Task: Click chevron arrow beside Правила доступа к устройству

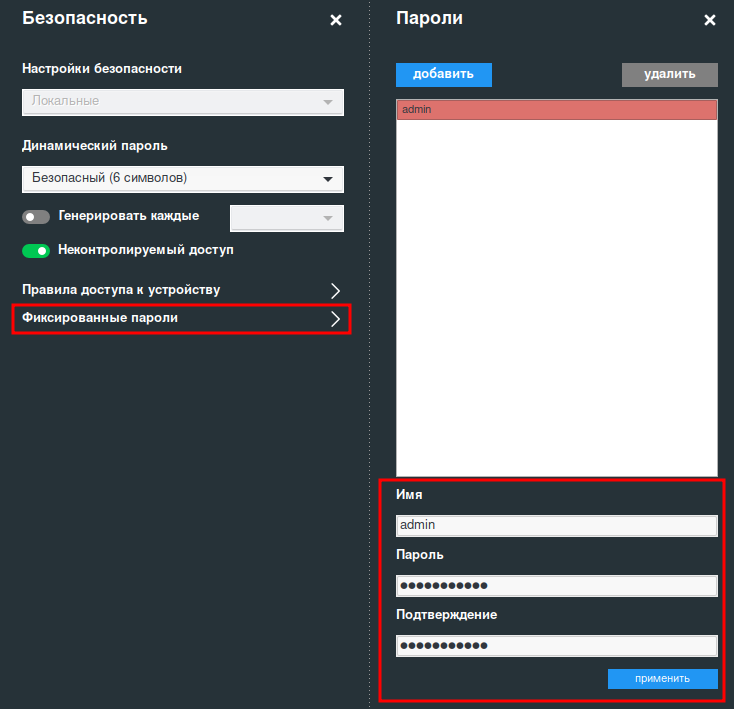Action: tap(335, 290)
